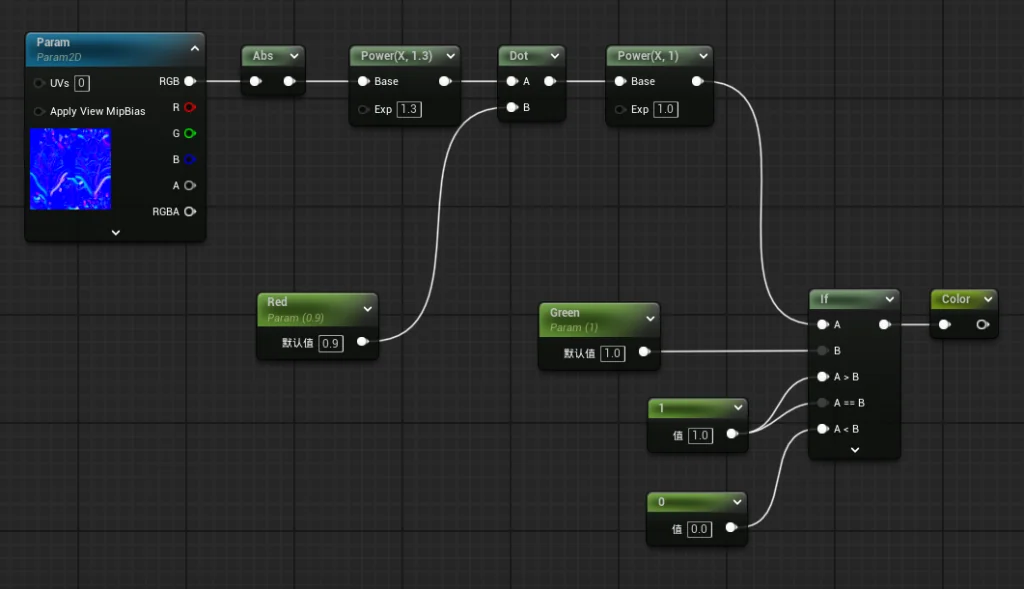This screenshot has height=589, width=1024.
Task: Open the Red param node dropdown
Action: 368,309
